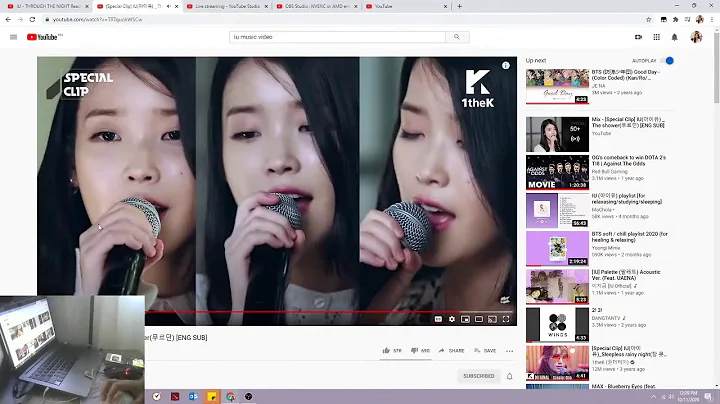
Task: Reload the page with the refresh button
Action: coord(32,19)
